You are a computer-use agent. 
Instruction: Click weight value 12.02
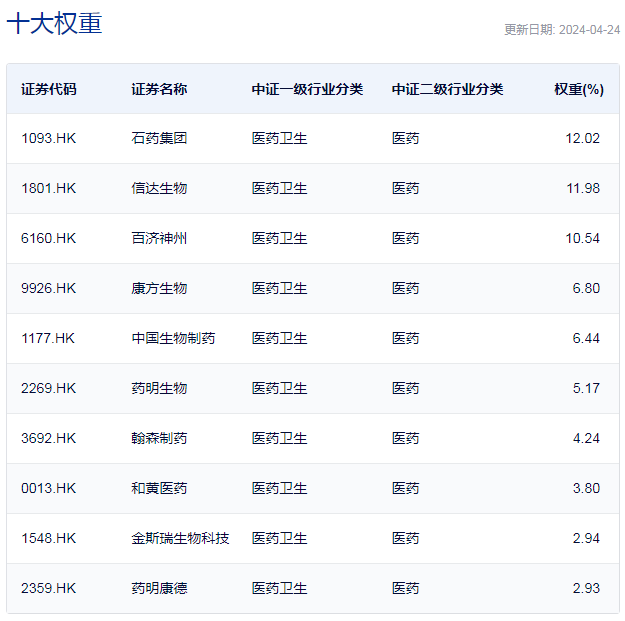click(582, 138)
